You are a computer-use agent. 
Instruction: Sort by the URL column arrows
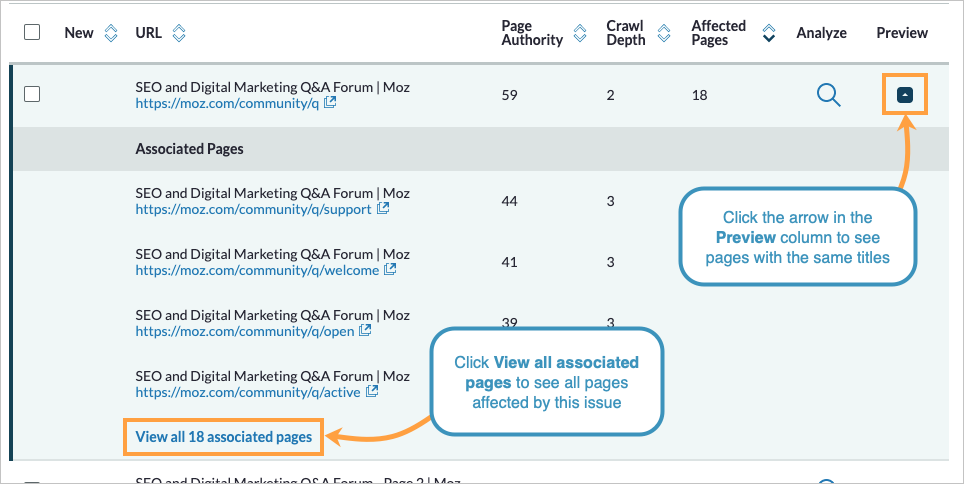tap(178, 33)
